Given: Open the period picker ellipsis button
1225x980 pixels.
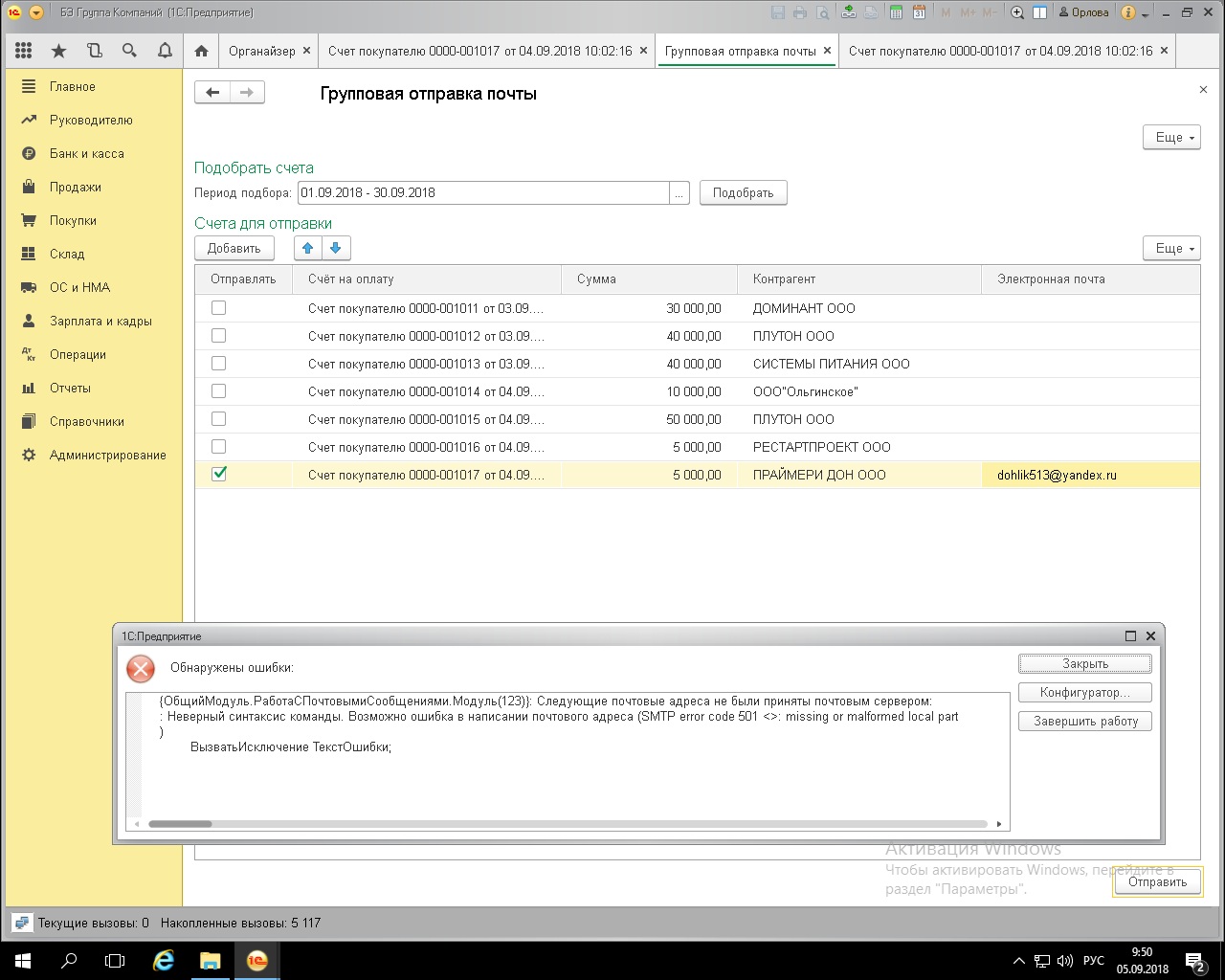Looking at the screenshot, I should tap(679, 192).
